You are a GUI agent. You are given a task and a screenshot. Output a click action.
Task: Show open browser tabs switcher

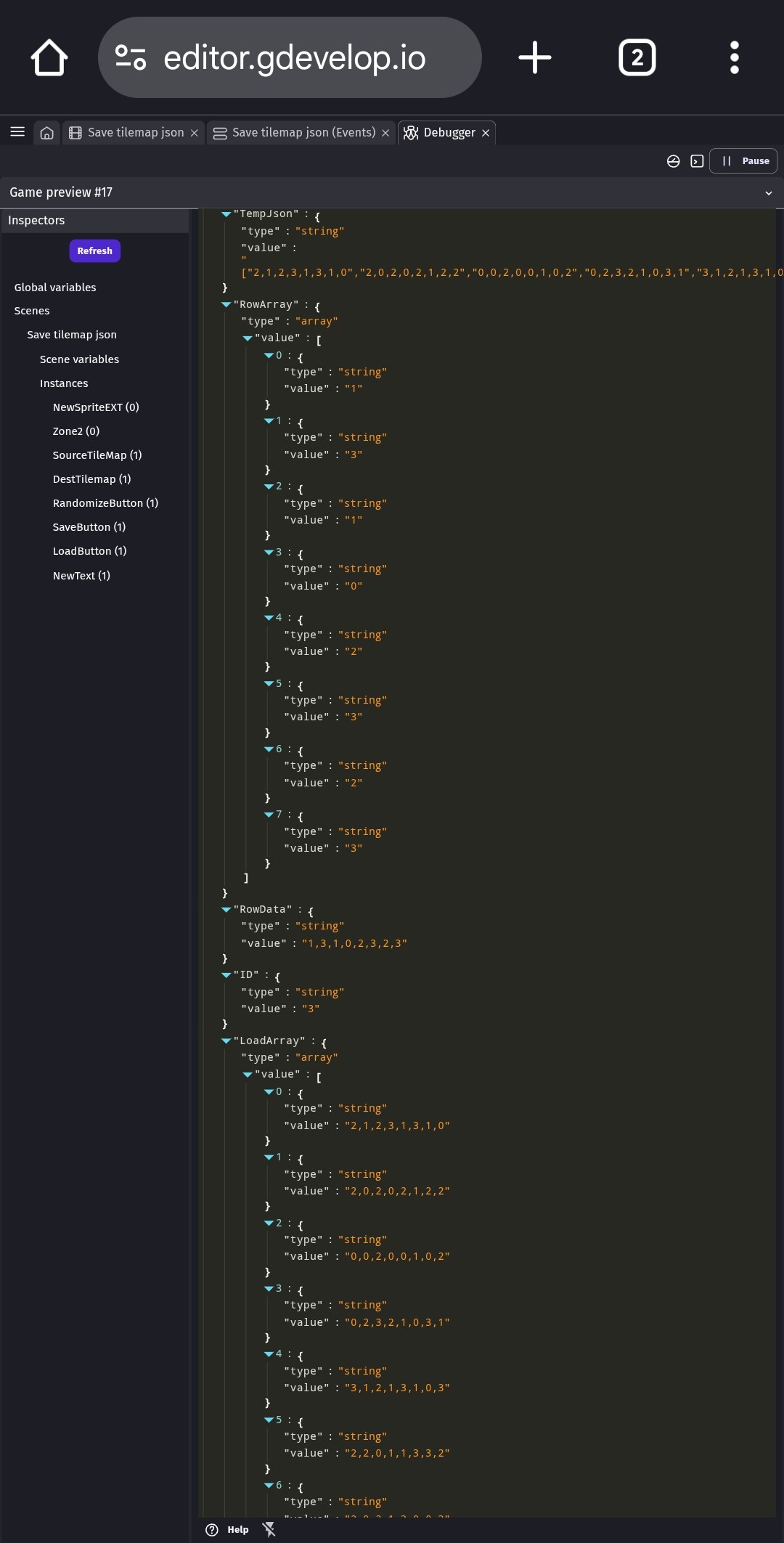tap(637, 58)
